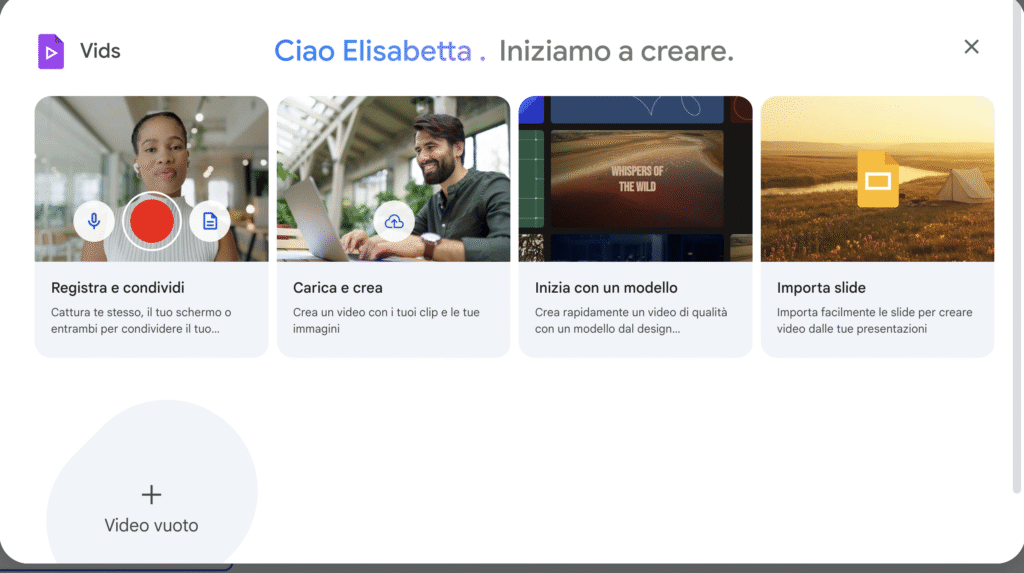Click the dialog vertical scrollbar
The width and height of the screenshot is (1024, 573).
click(1016, 248)
